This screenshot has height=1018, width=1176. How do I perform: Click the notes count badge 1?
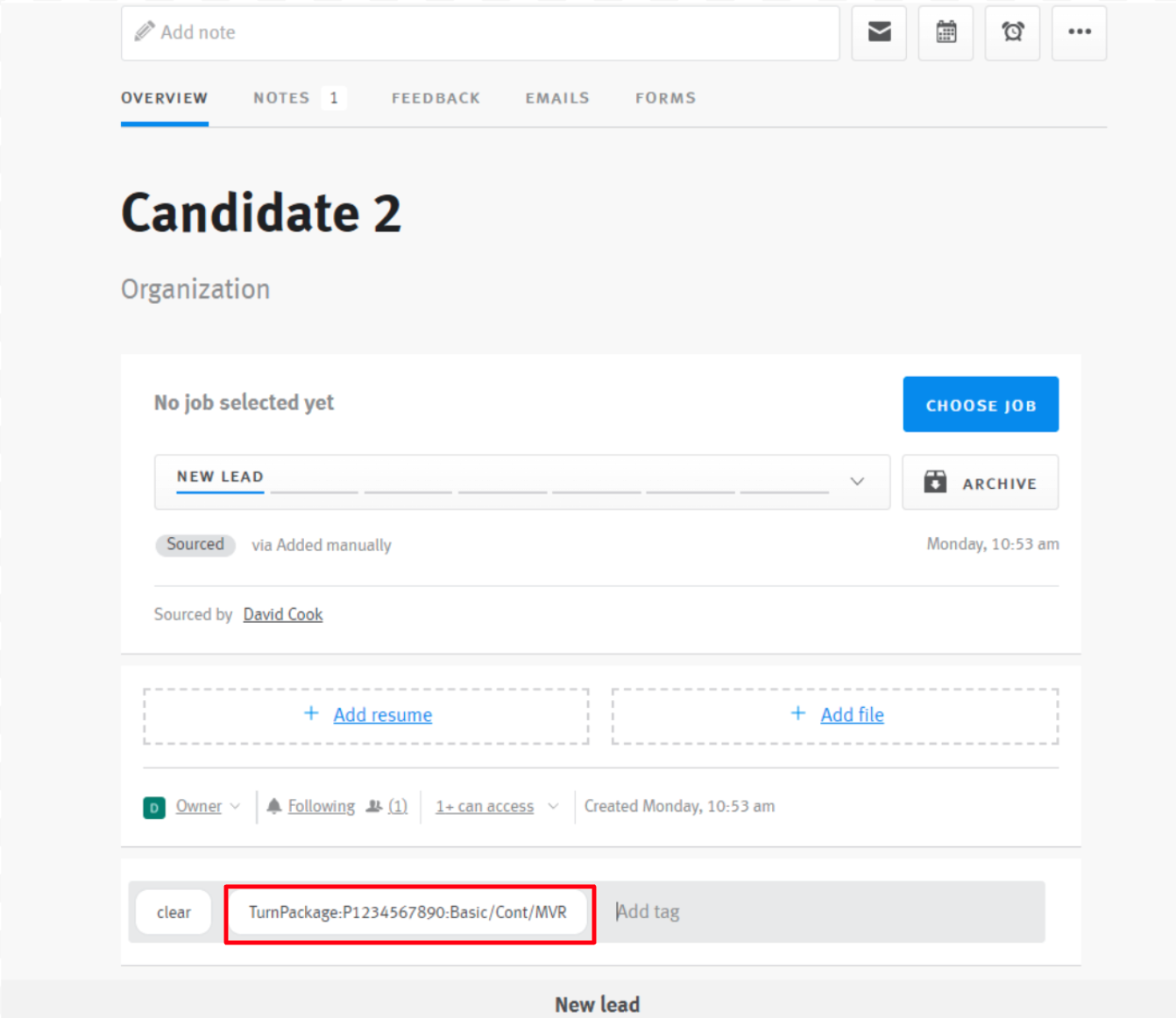pos(334,98)
